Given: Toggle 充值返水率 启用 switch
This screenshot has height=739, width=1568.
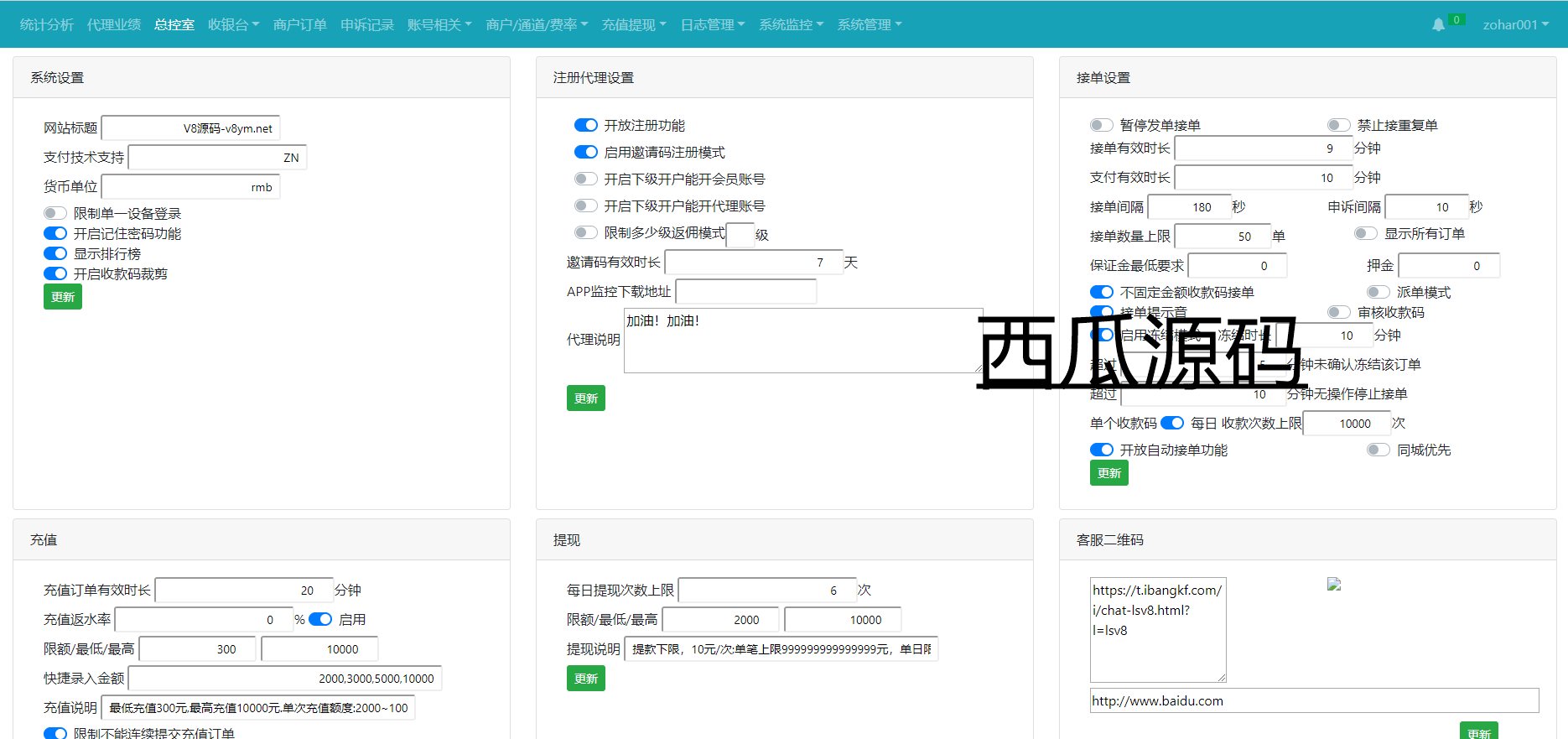Looking at the screenshot, I should pyautogui.click(x=320, y=619).
